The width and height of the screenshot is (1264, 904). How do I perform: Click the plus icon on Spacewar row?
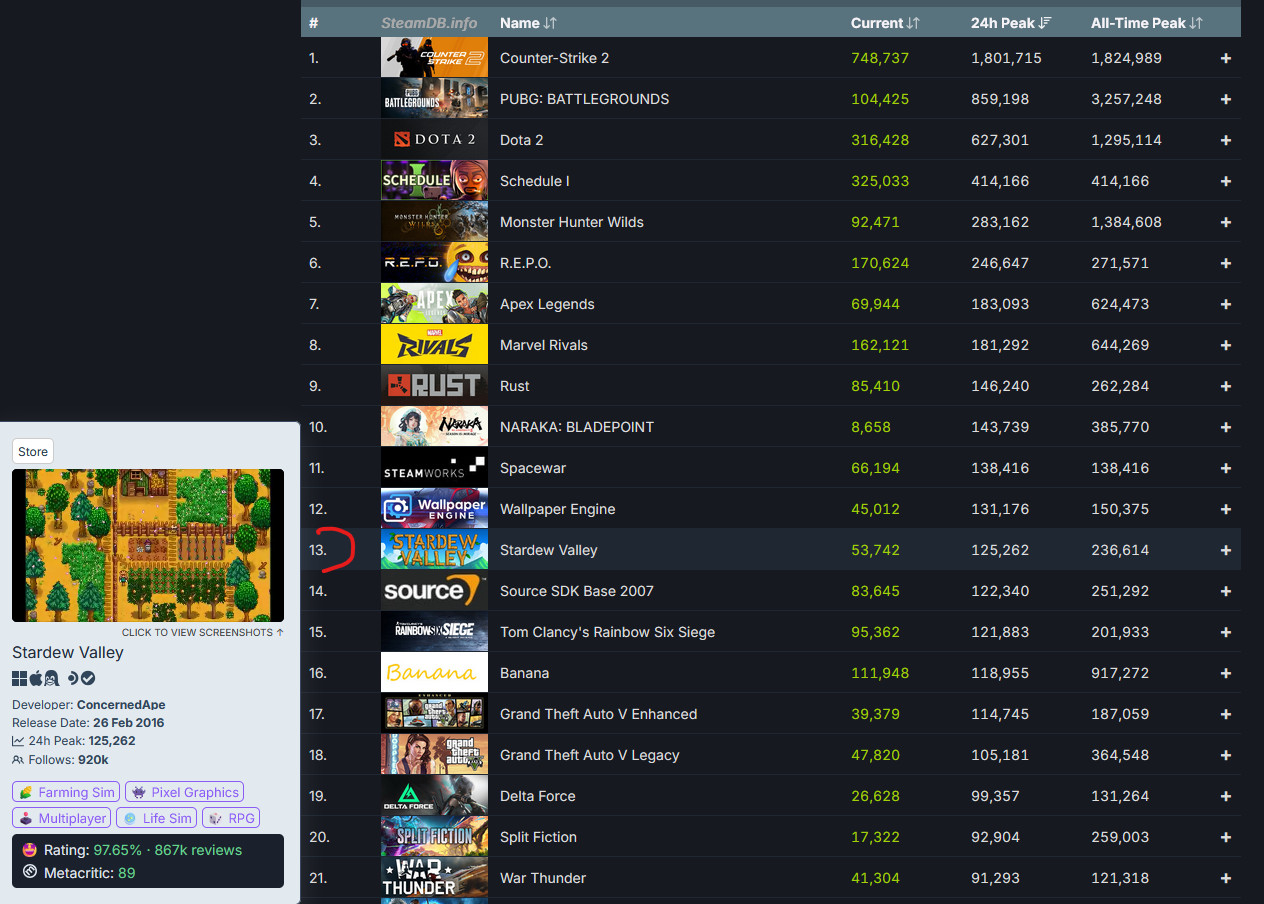click(x=1226, y=468)
